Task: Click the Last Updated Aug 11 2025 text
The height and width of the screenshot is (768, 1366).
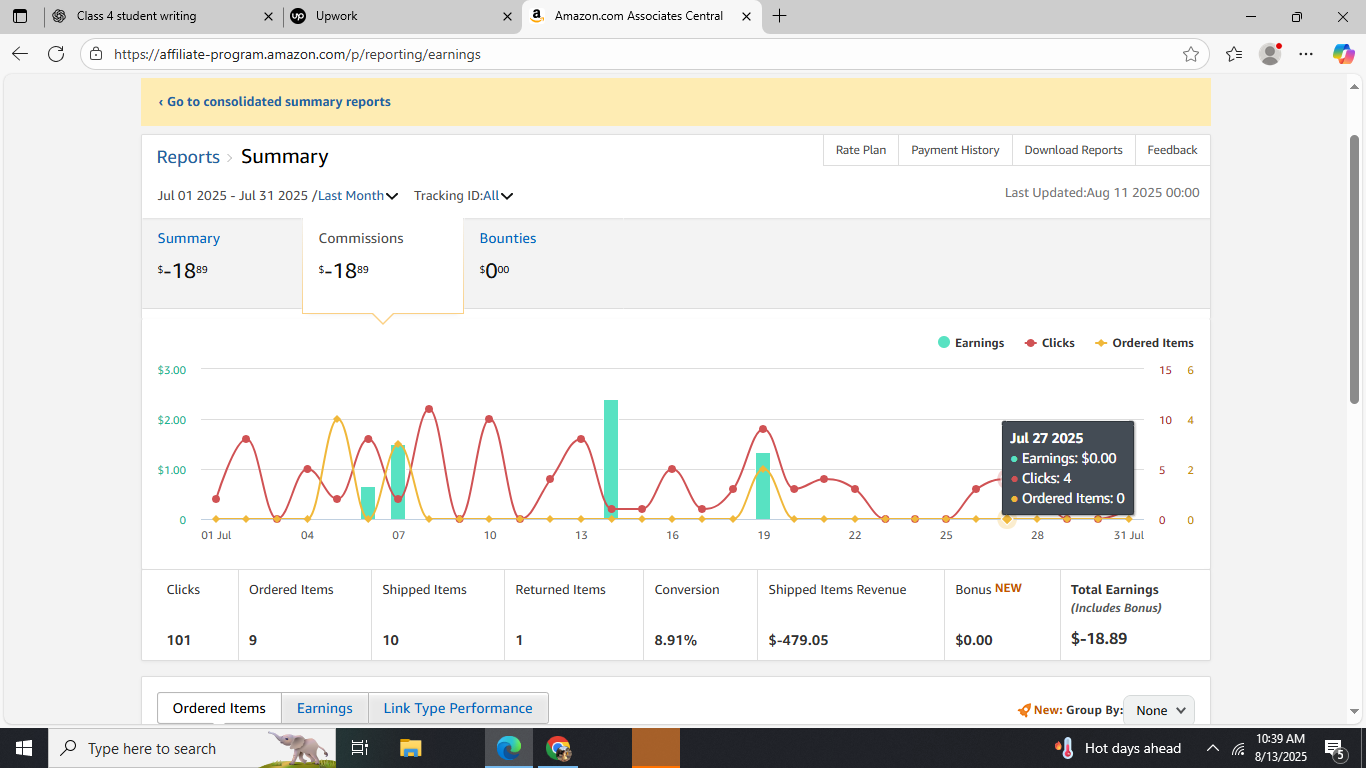Action: [1102, 193]
